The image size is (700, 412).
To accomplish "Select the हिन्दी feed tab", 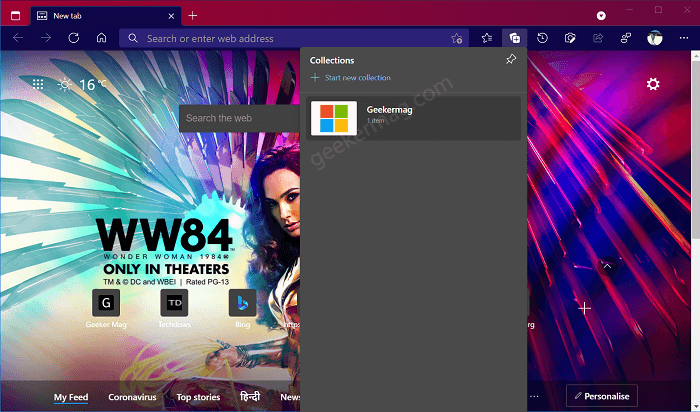I will click(250, 396).
